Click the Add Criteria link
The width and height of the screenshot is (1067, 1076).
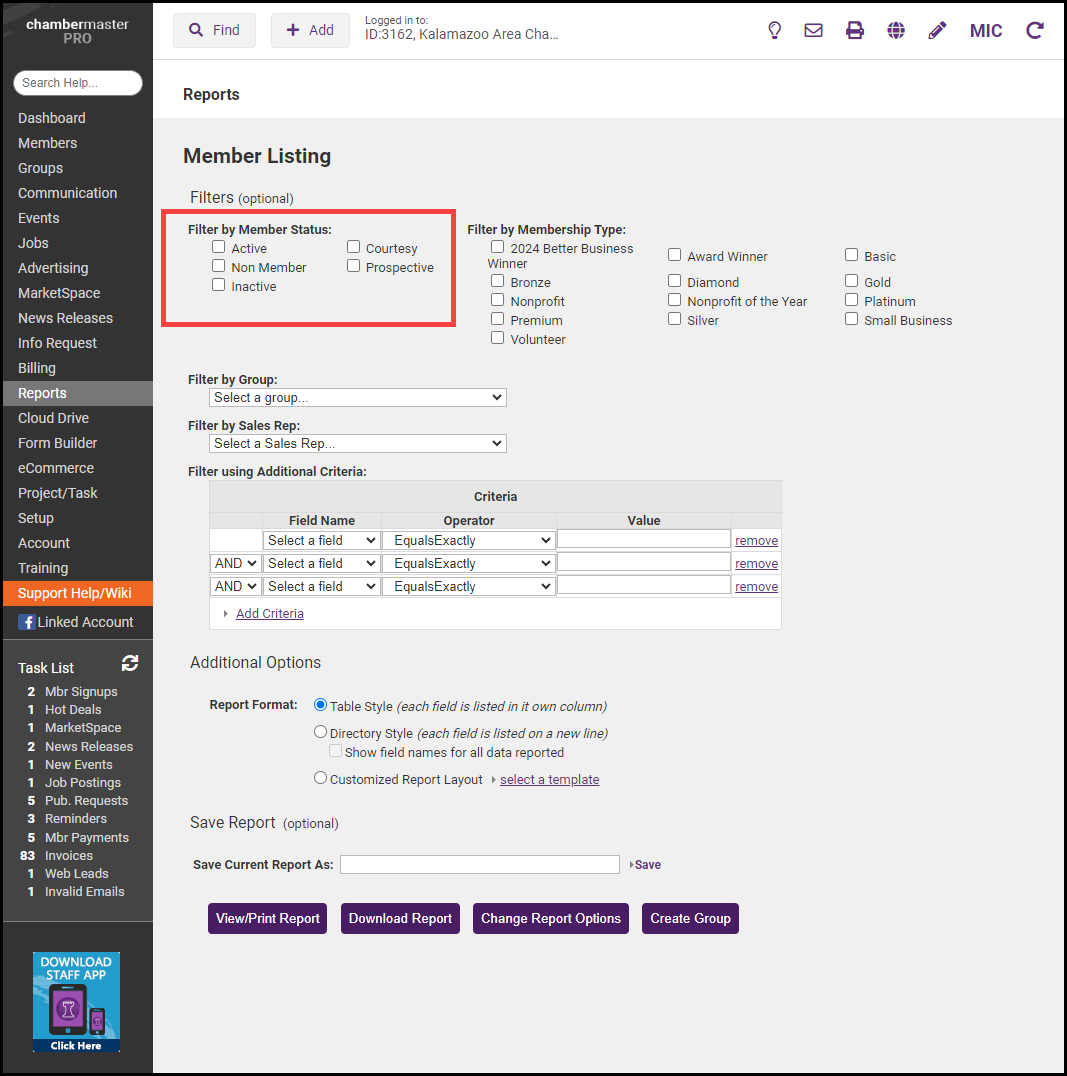[269, 614]
